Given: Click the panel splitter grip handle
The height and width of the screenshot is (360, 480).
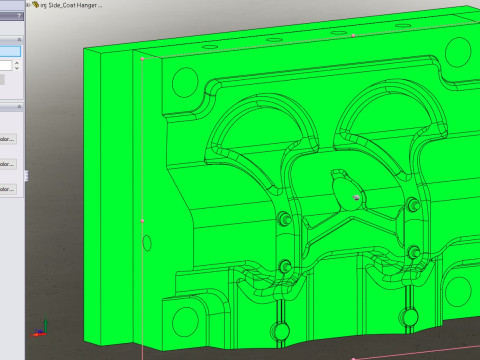Looking at the screenshot, I should click(26, 176).
